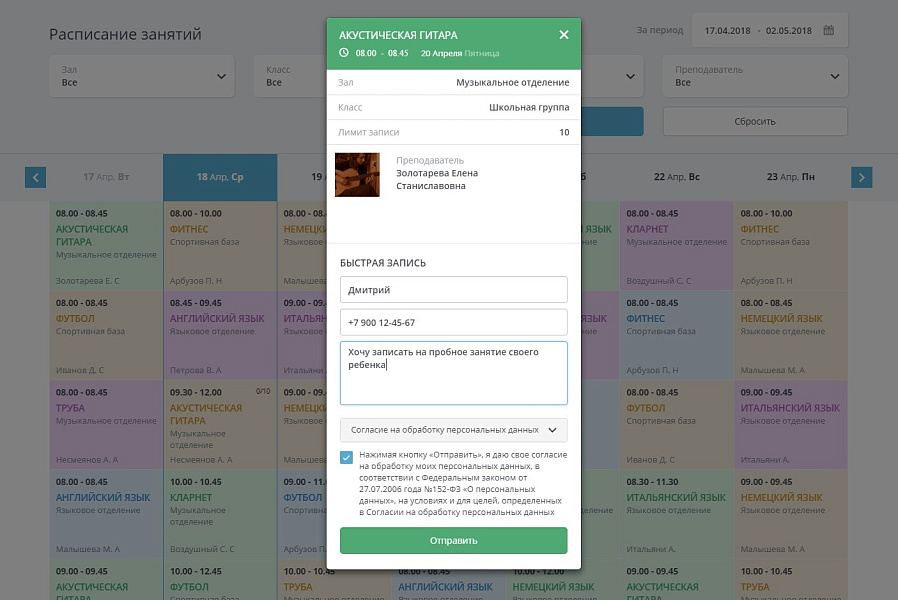
Task: Select the 18 Апр. Ср day tab
Action: point(220,177)
